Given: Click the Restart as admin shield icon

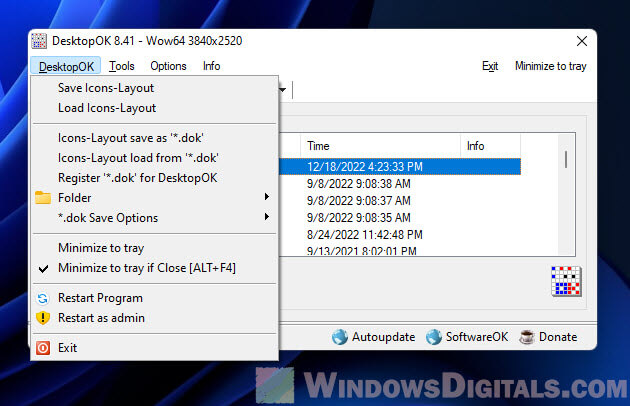Looking at the screenshot, I should coord(43,318).
